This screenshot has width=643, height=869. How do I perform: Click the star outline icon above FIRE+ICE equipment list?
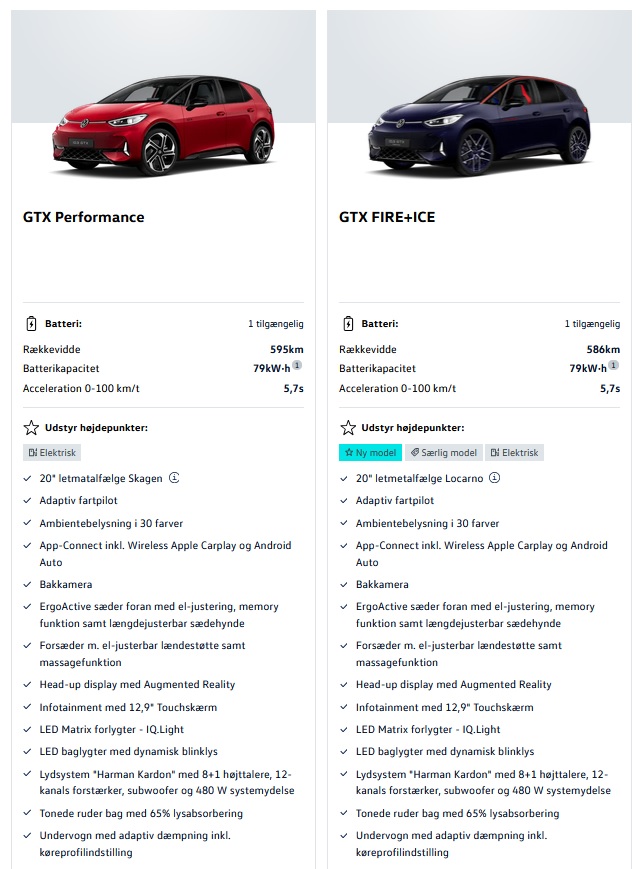coord(347,429)
